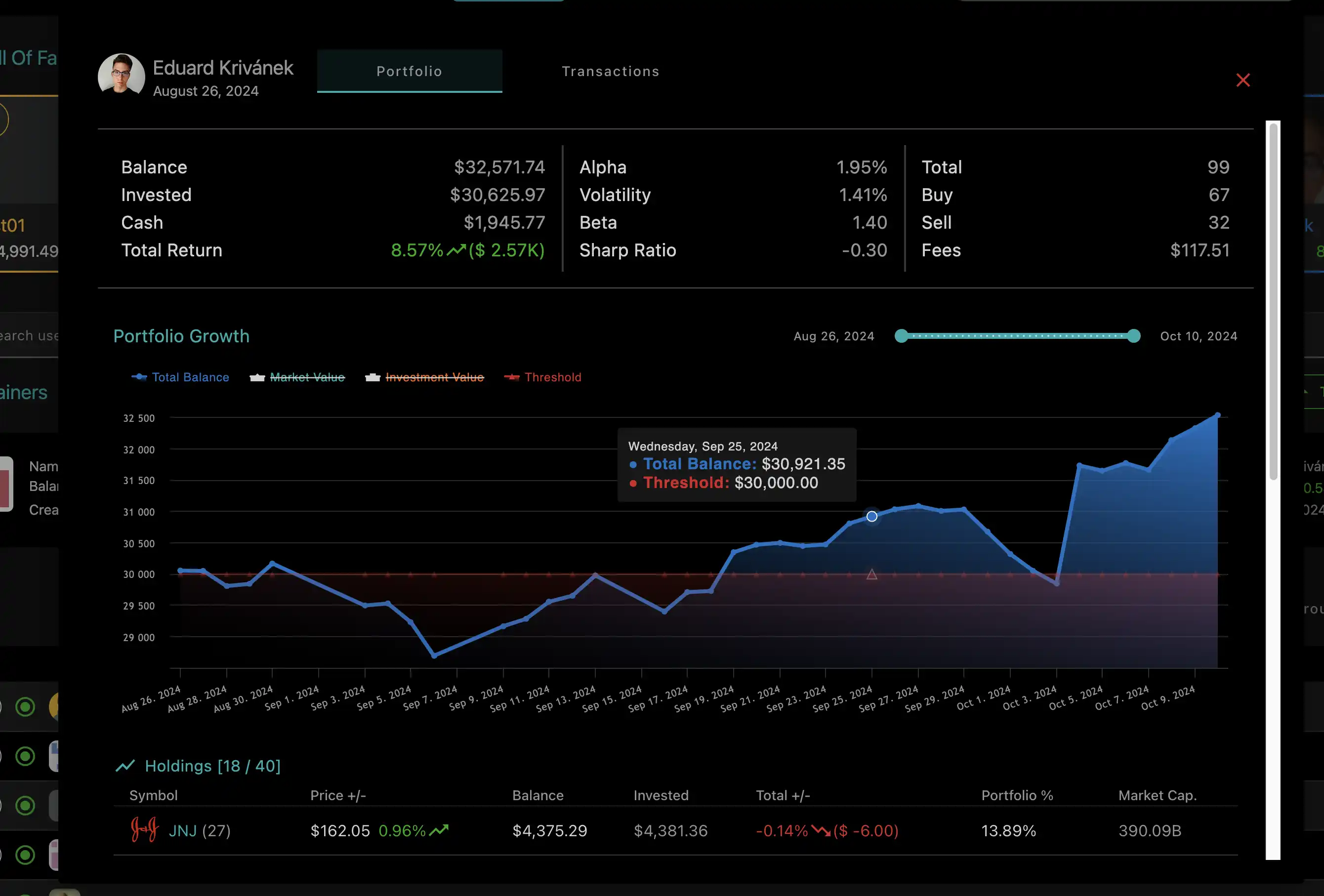Click the Price +/- column header
This screenshot has width=1324, height=896.
click(x=338, y=795)
